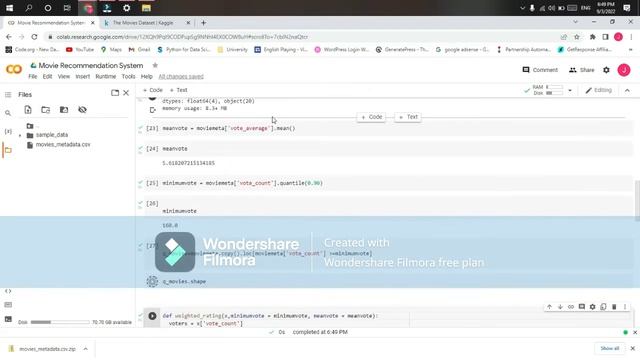This screenshot has height=360, width=640.
Task: Open Task View on taskbar
Action: [x=67, y=8]
